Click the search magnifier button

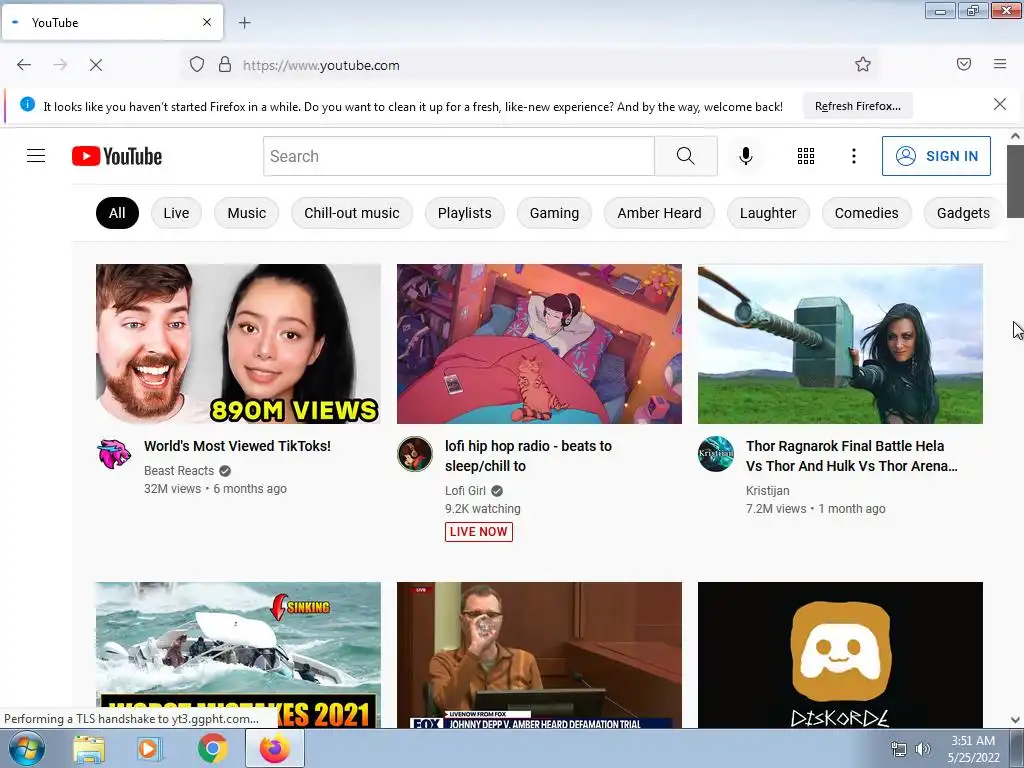[x=686, y=156]
